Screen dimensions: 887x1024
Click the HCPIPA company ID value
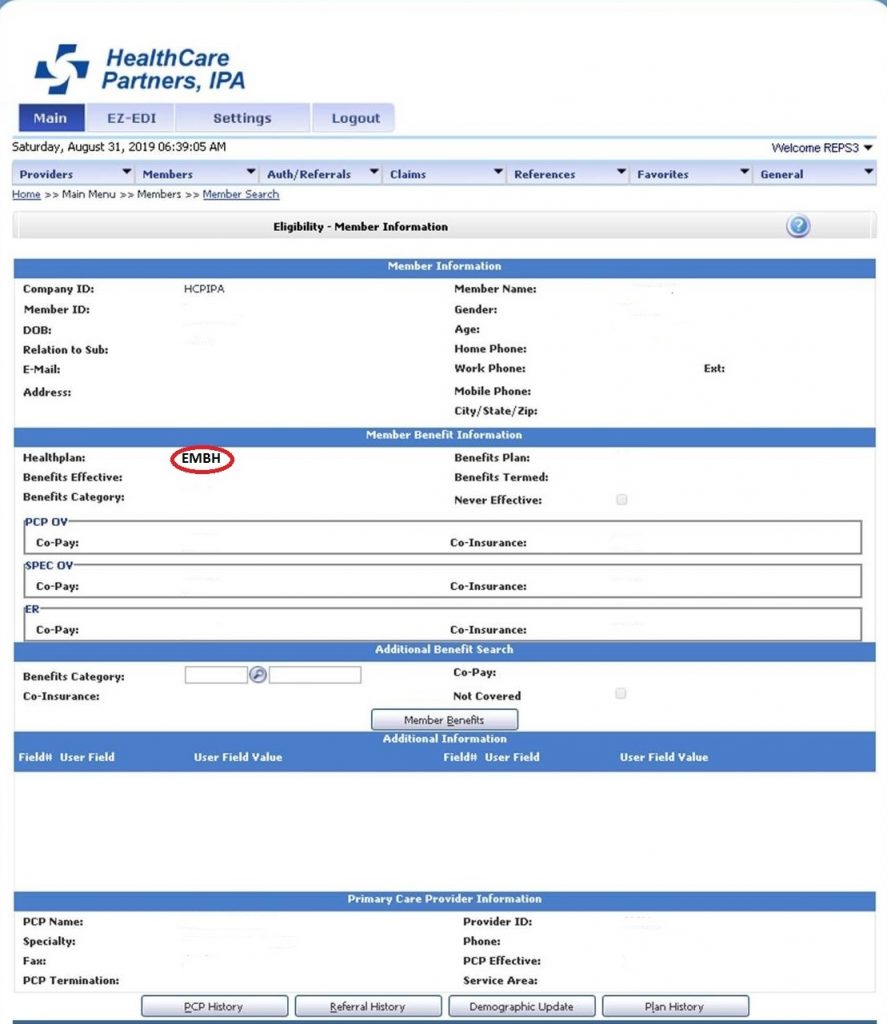click(204, 289)
